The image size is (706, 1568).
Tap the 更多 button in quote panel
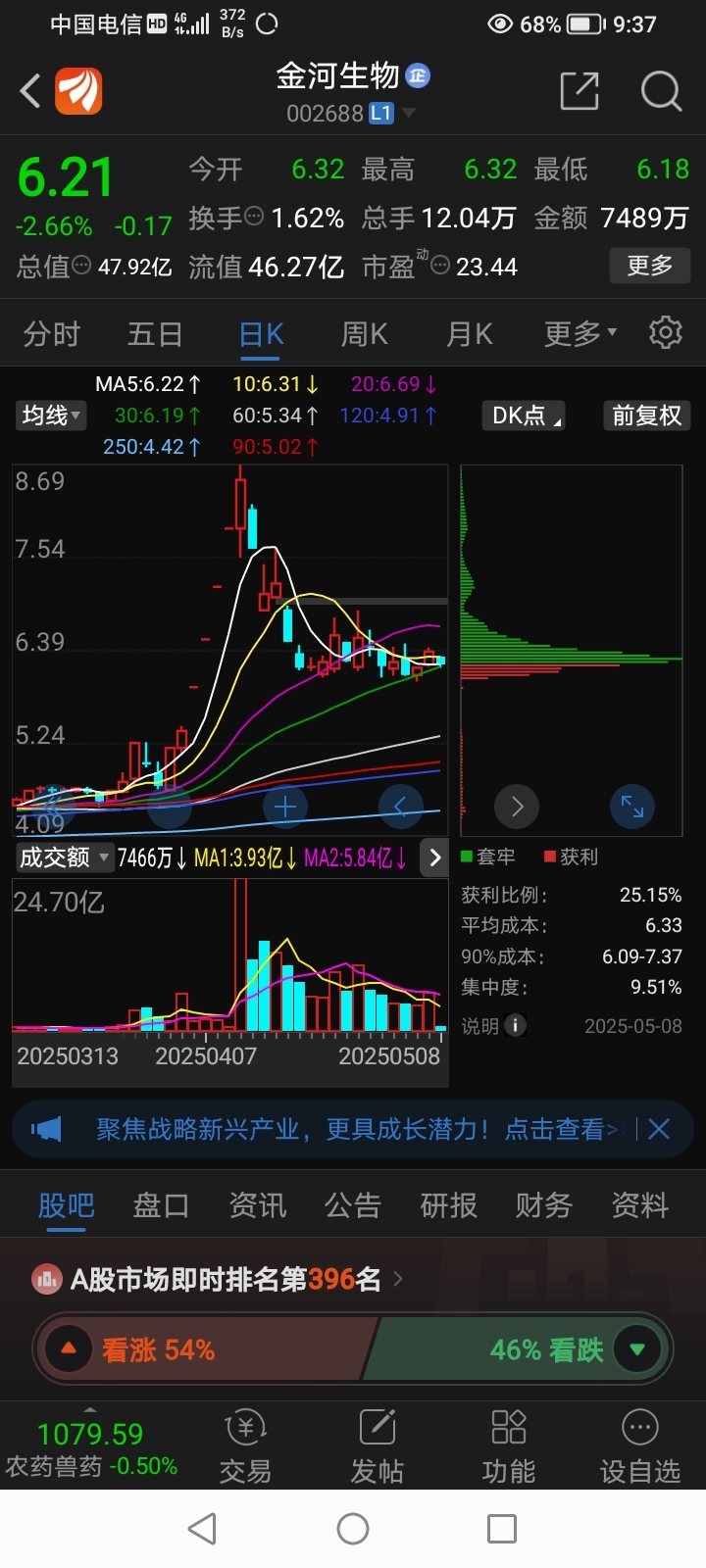[649, 265]
